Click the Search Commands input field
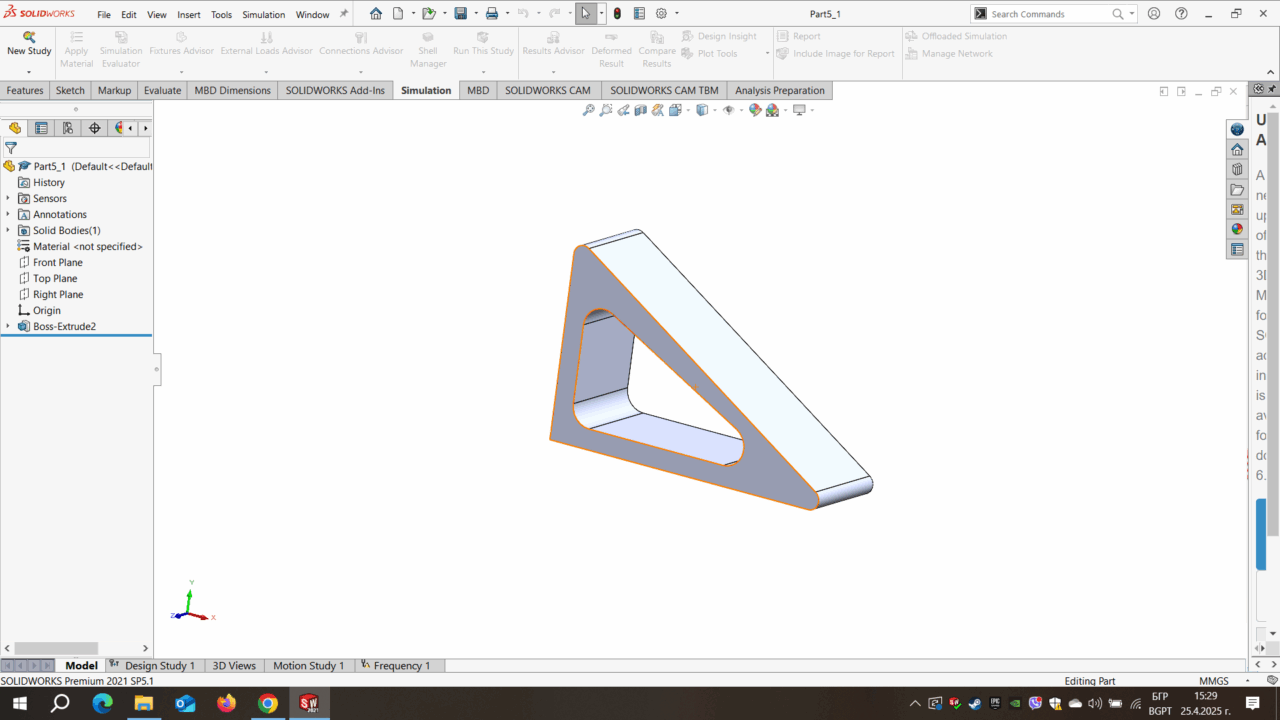This screenshot has width=1280, height=720. click(x=1050, y=14)
